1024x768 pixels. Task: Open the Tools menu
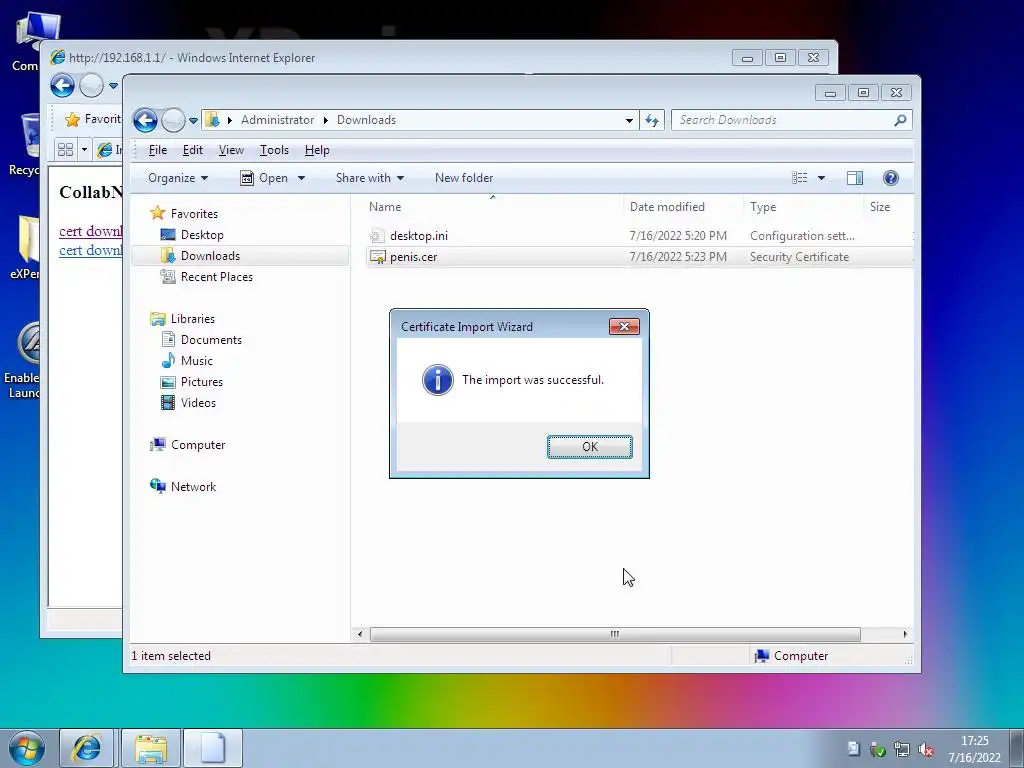274,150
